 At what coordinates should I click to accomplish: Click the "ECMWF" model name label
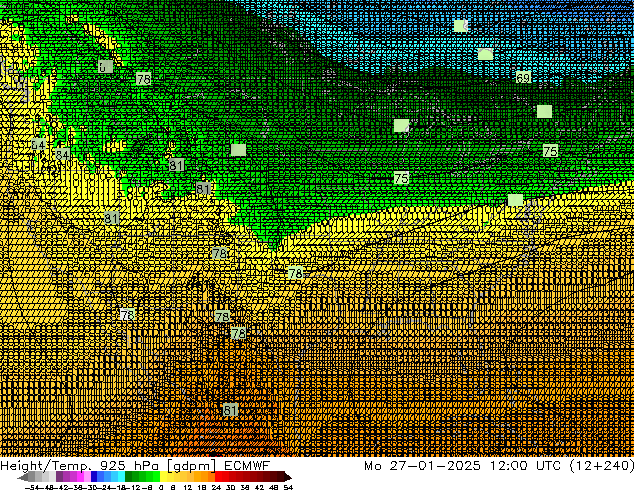pyautogui.click(x=247, y=466)
